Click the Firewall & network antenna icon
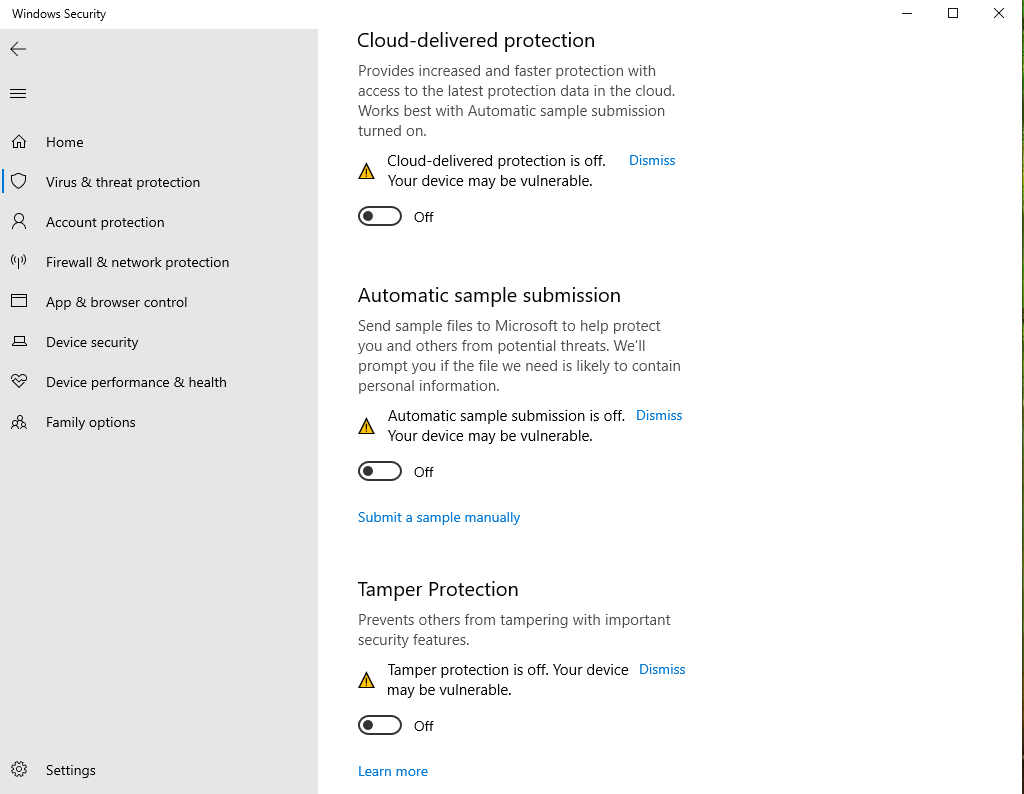 pyautogui.click(x=19, y=262)
